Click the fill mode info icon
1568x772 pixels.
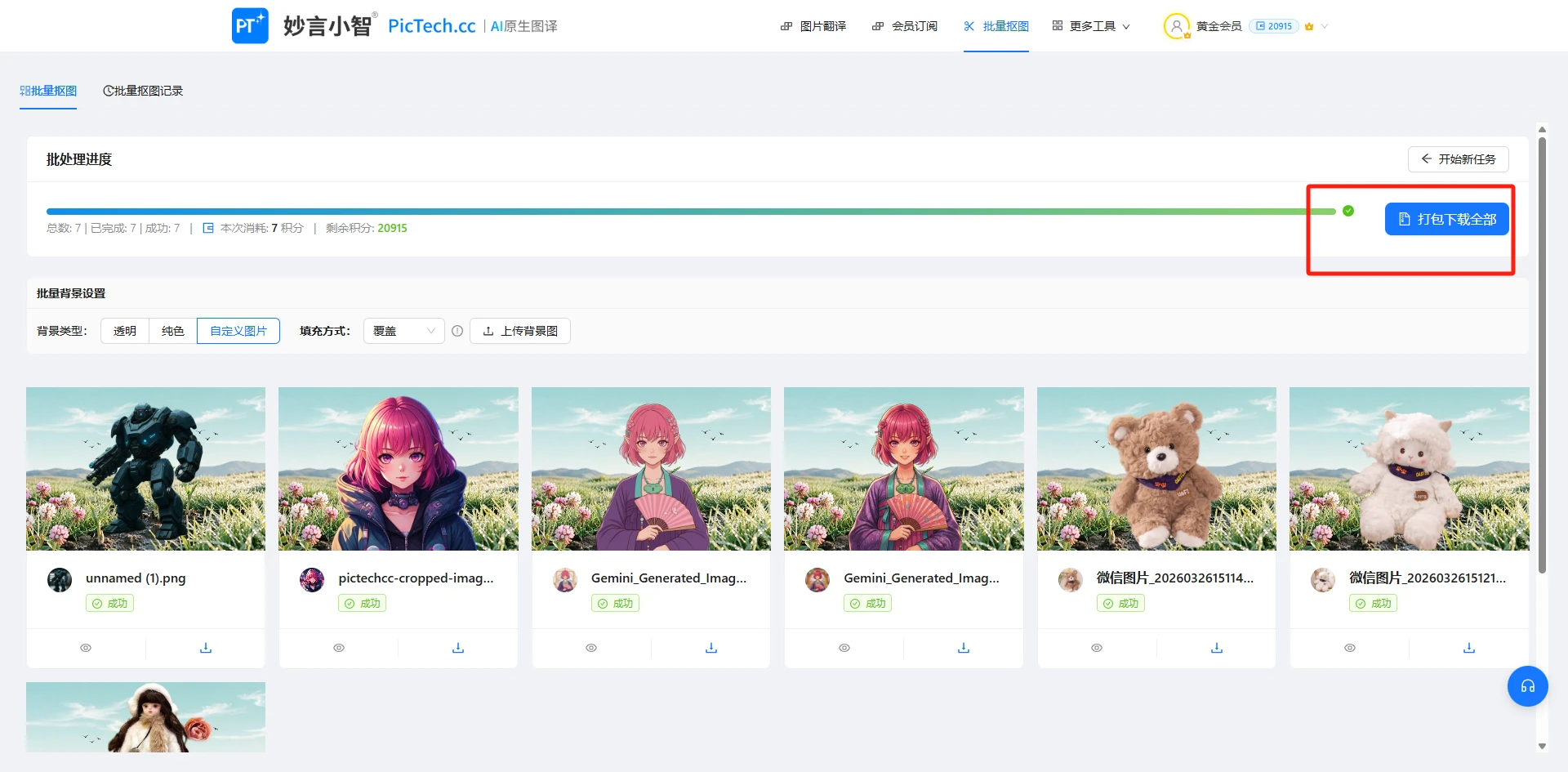tap(457, 331)
